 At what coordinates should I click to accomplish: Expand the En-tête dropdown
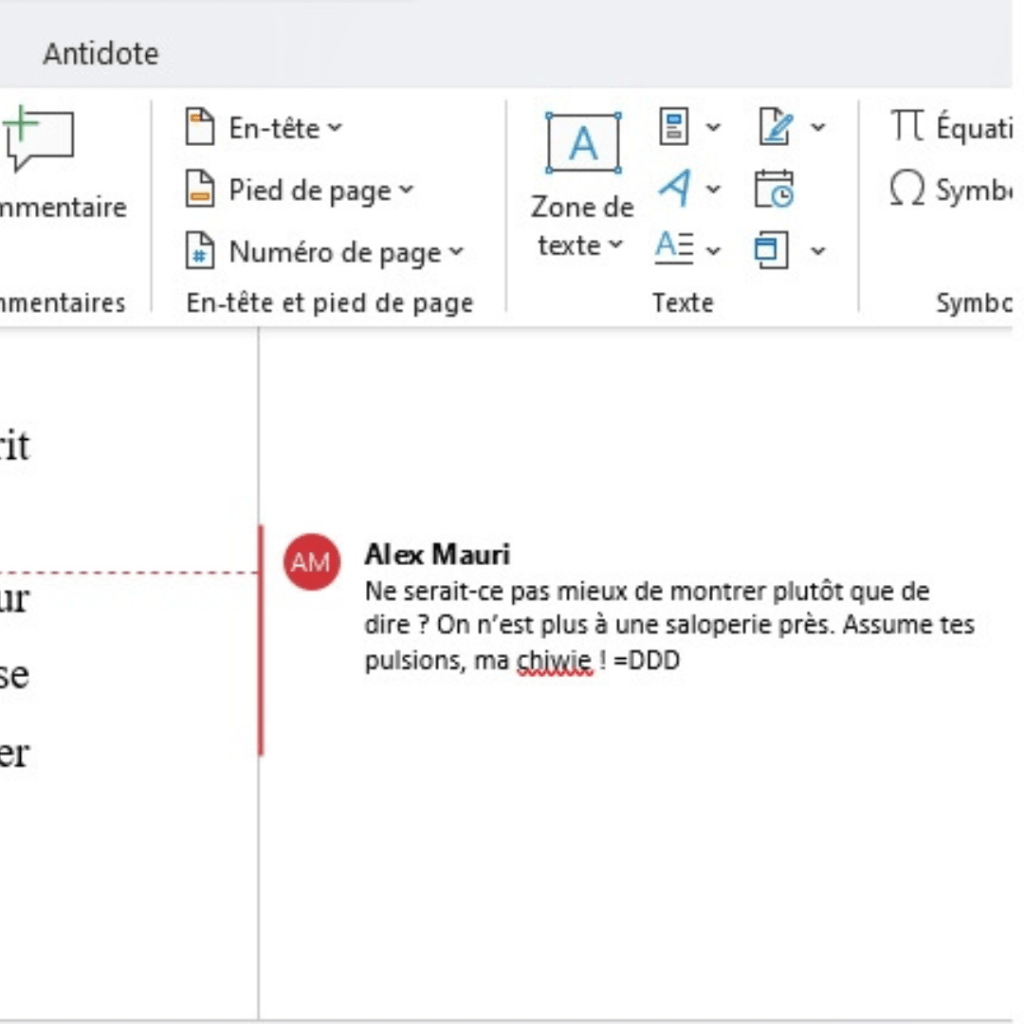tap(335, 128)
